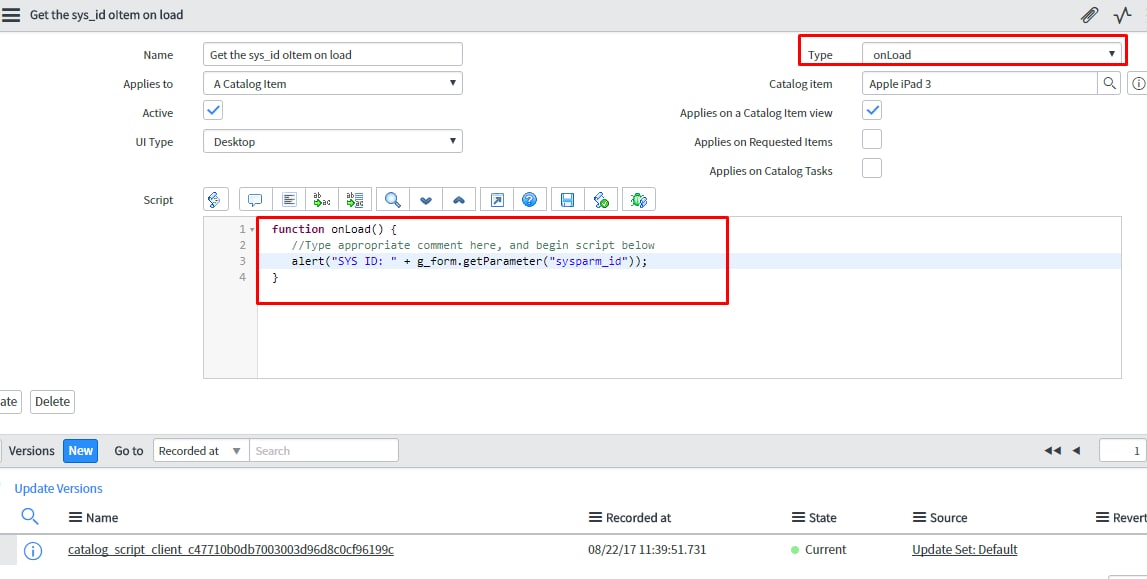Start the script debugger from the toolbar
Screen dimensions: 1147x579
point(638,199)
